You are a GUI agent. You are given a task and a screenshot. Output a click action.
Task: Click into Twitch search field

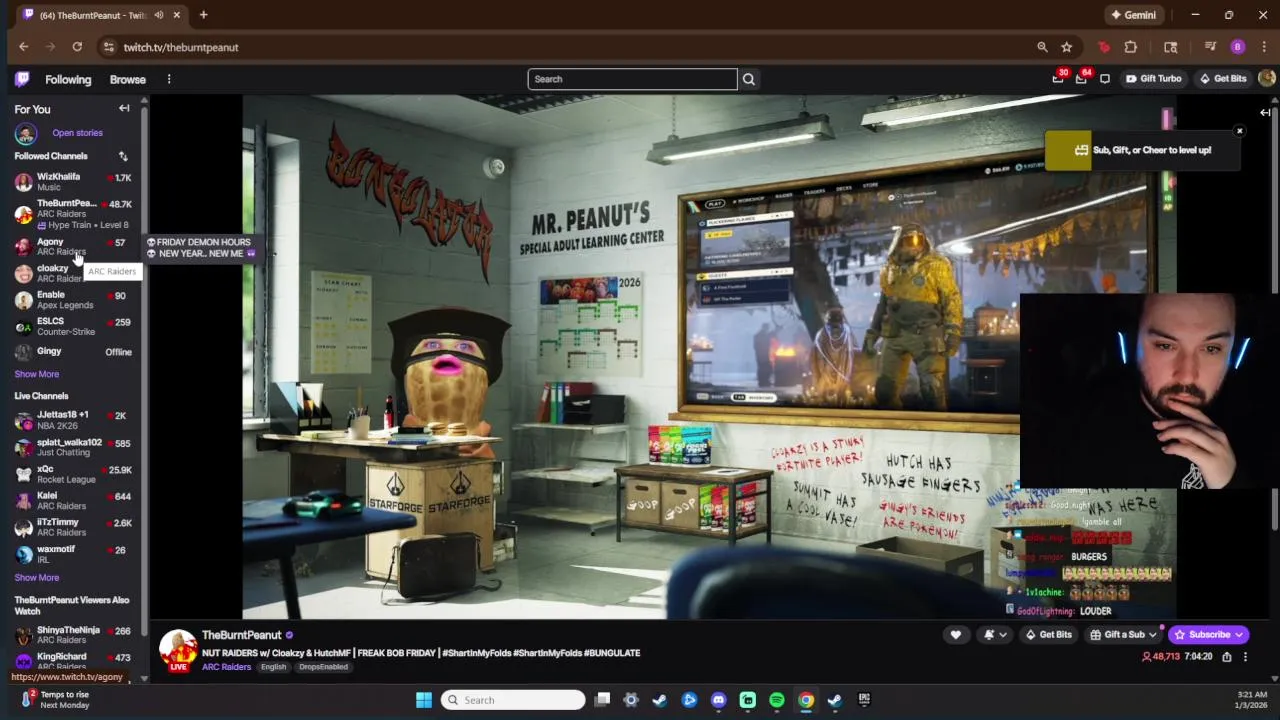[x=632, y=79]
